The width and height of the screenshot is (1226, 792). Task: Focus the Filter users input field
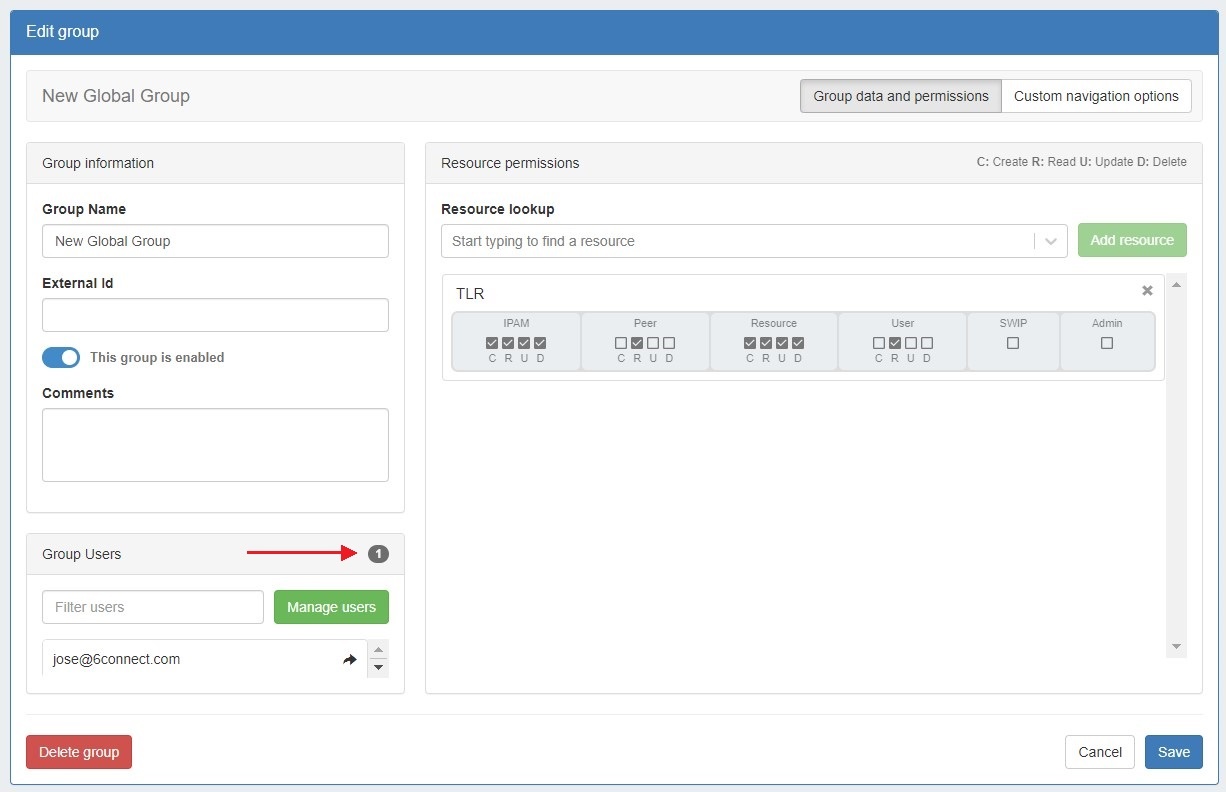coord(153,607)
